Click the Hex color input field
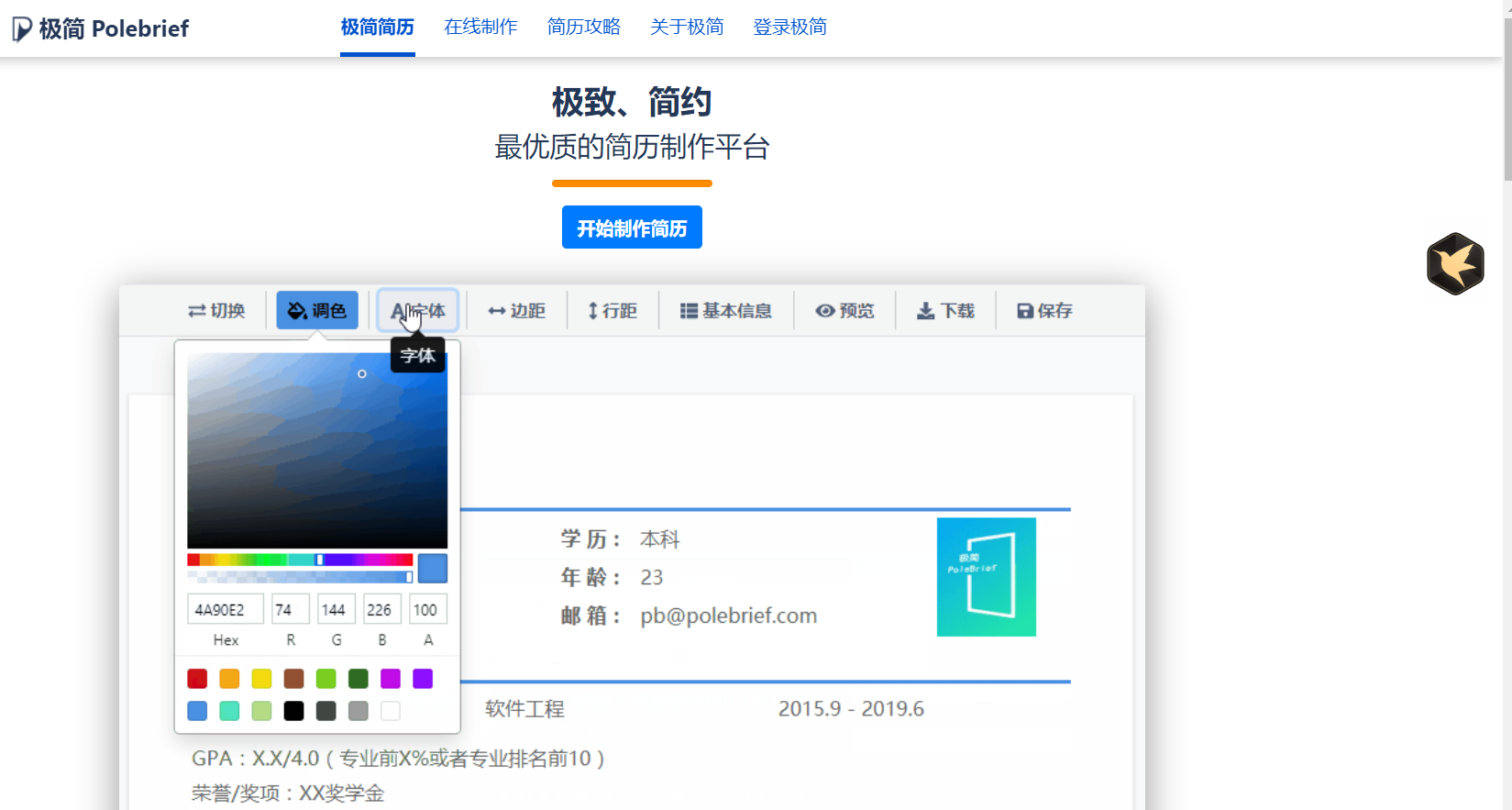Viewport: 1512px width, 810px height. tap(226, 610)
